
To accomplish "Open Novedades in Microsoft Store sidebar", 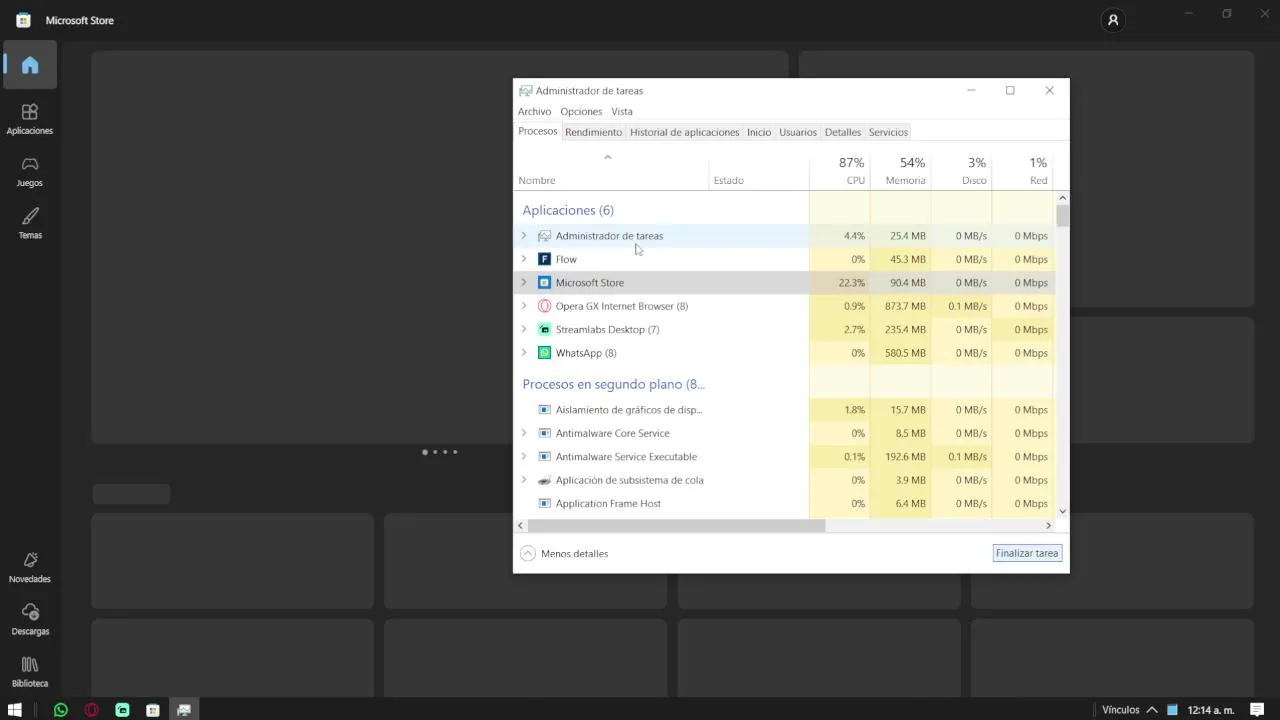I will (x=30, y=567).
